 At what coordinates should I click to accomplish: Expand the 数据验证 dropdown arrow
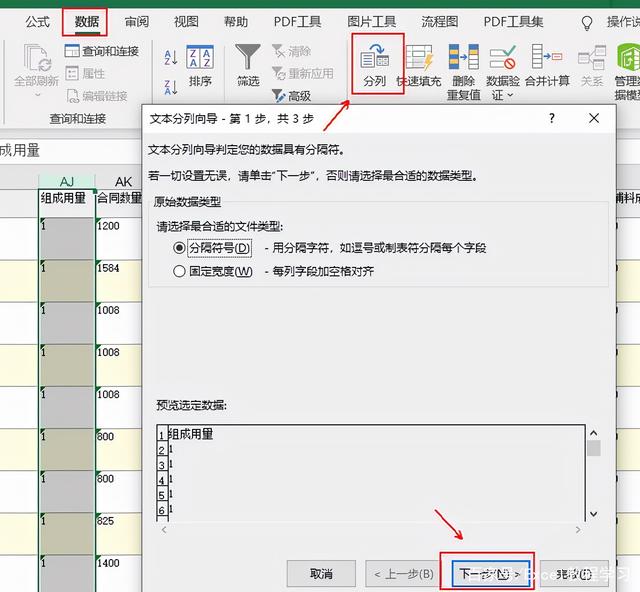(510, 95)
